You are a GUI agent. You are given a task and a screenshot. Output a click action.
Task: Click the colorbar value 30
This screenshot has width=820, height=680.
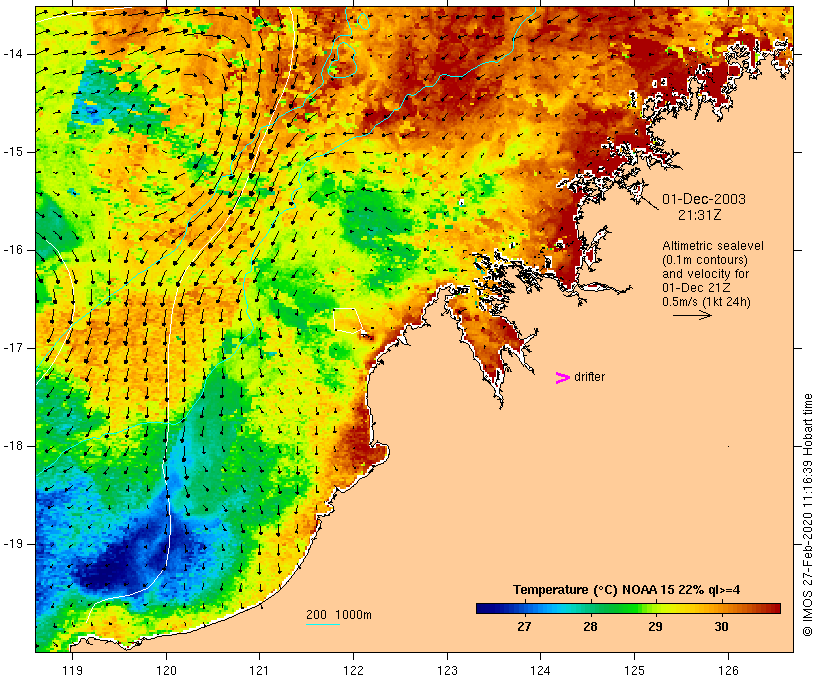pyautogui.click(x=721, y=626)
